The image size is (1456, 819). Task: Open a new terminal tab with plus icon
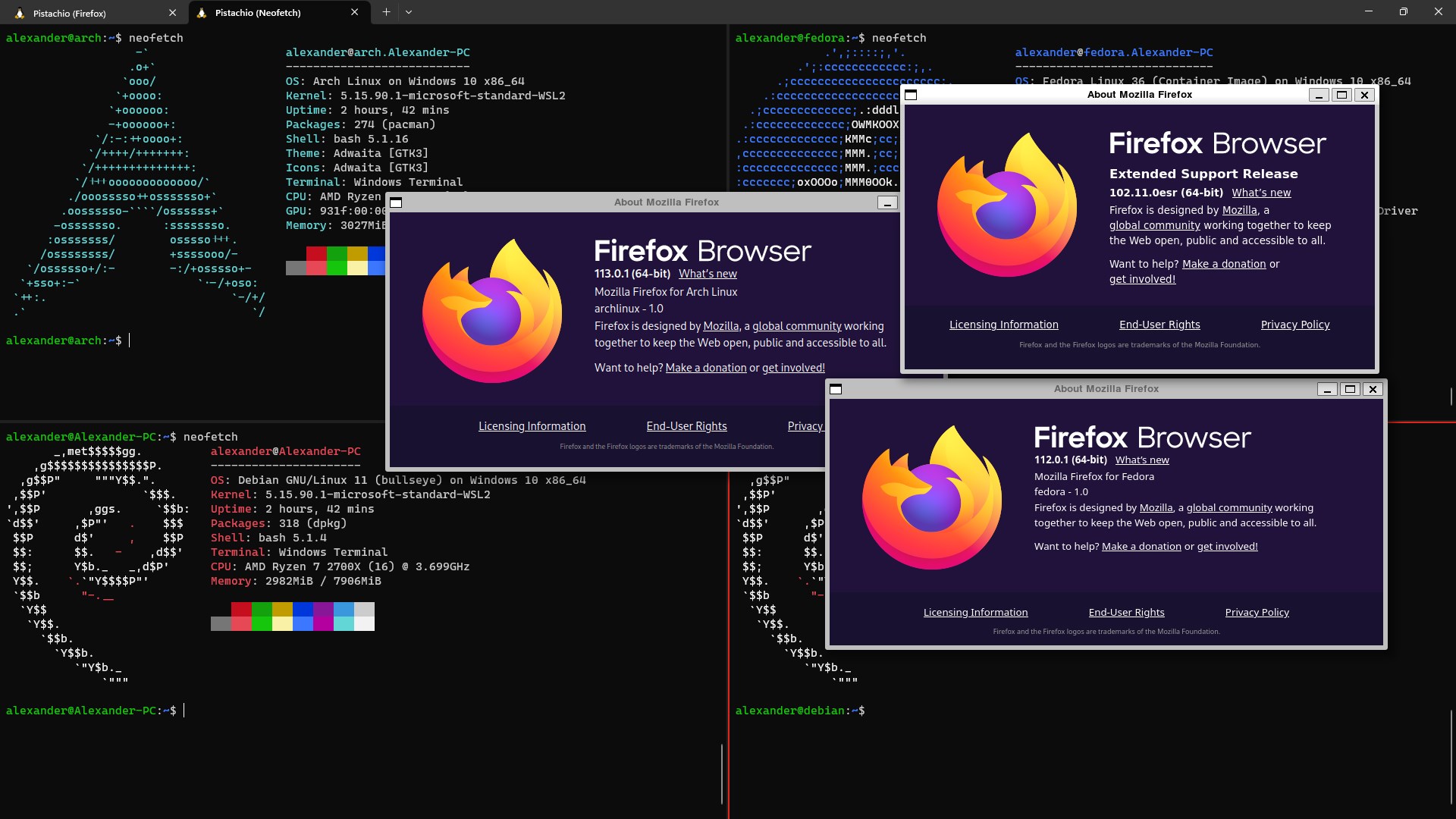pyautogui.click(x=386, y=12)
